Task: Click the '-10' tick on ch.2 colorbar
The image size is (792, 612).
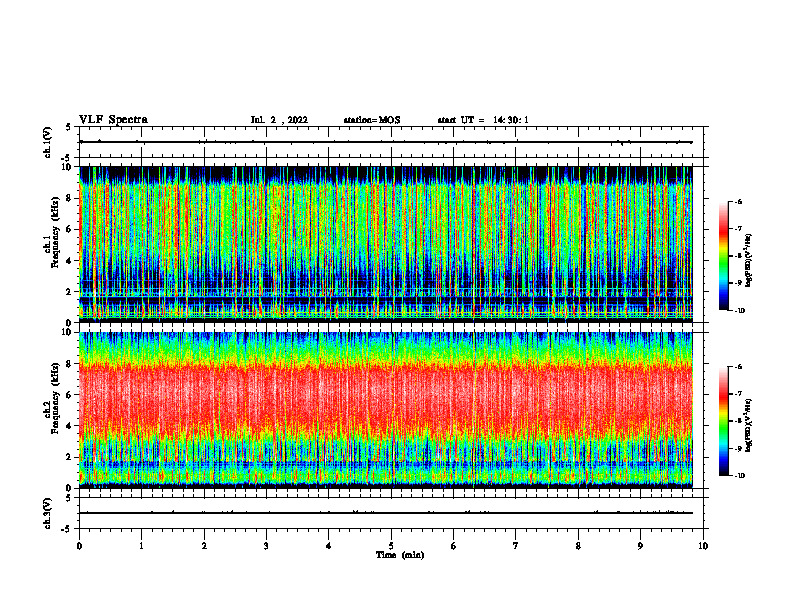Action: pos(739,475)
